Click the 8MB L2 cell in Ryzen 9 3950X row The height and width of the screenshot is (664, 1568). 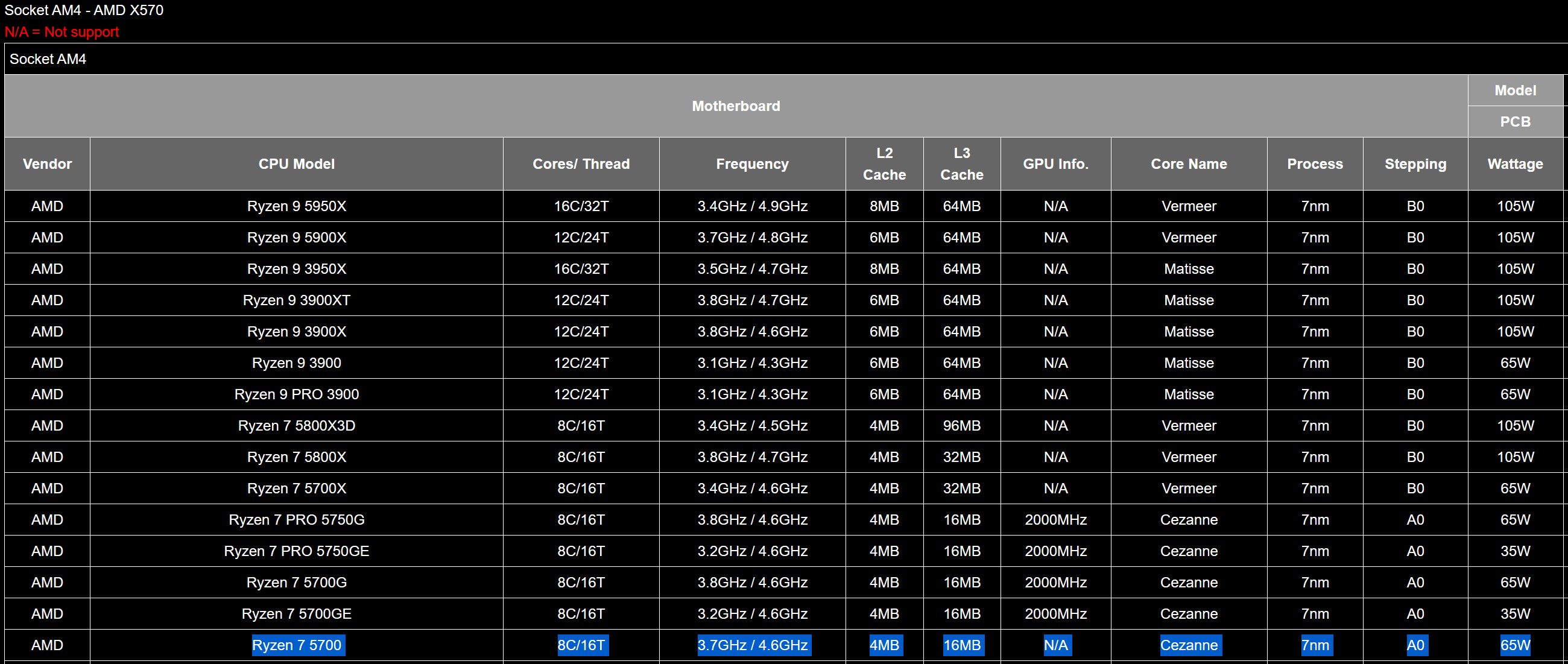point(885,269)
